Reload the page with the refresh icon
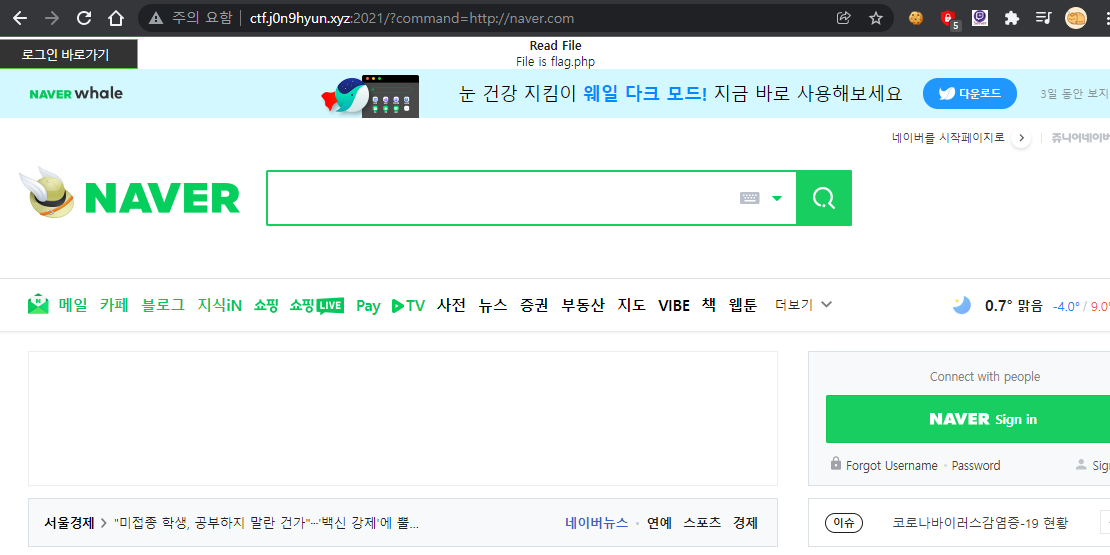1110x555 pixels. click(84, 18)
